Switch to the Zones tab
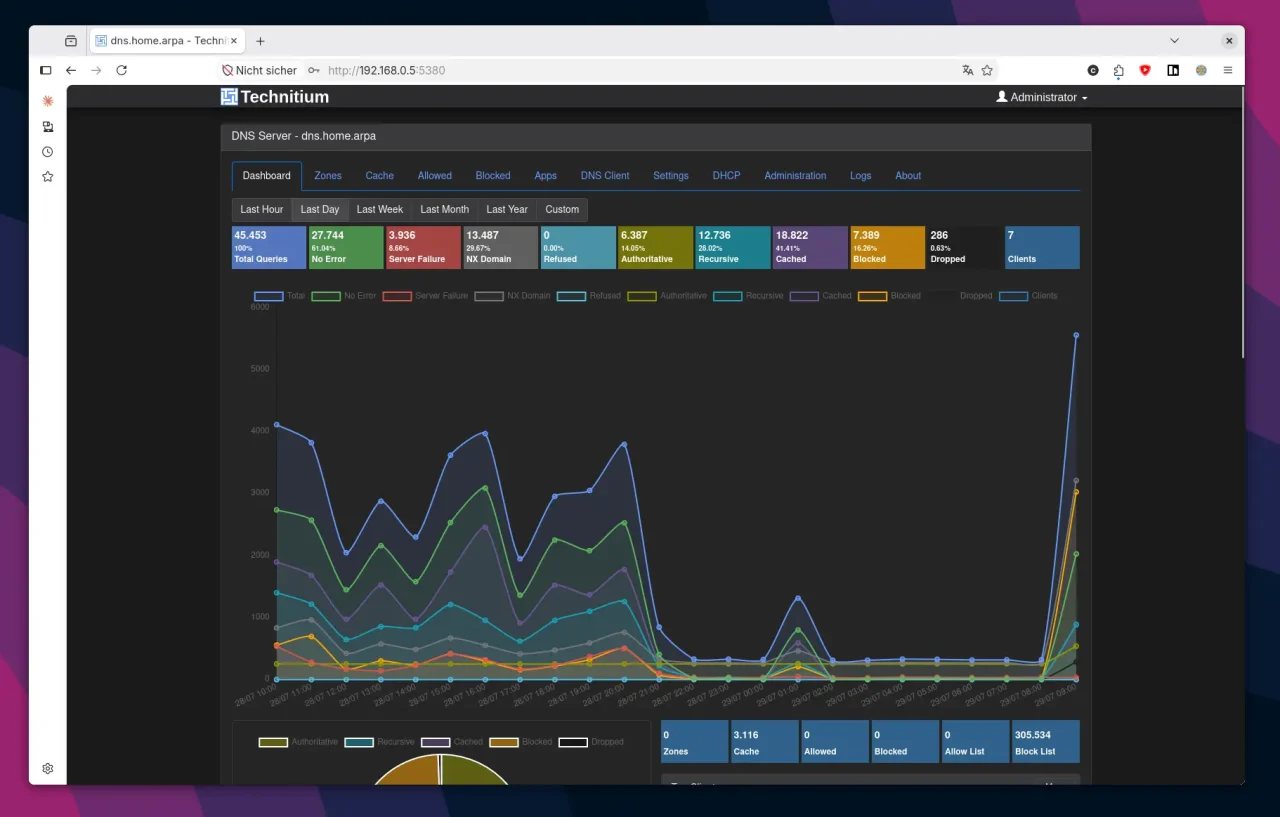1280x817 pixels. [x=328, y=176]
